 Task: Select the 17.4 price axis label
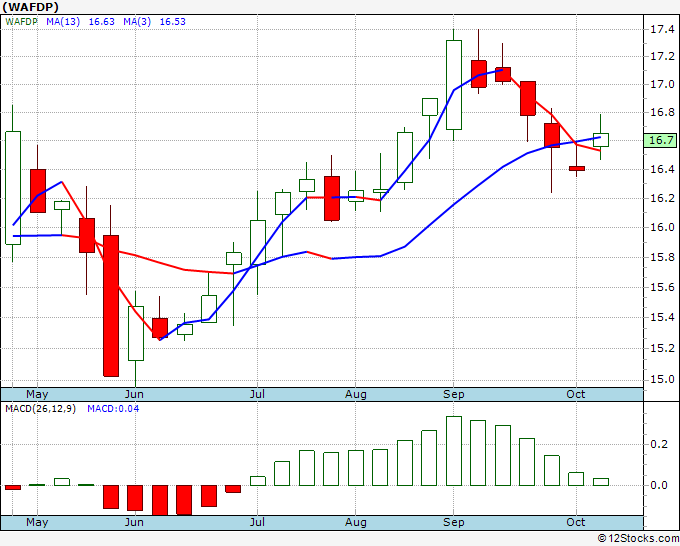point(662,29)
